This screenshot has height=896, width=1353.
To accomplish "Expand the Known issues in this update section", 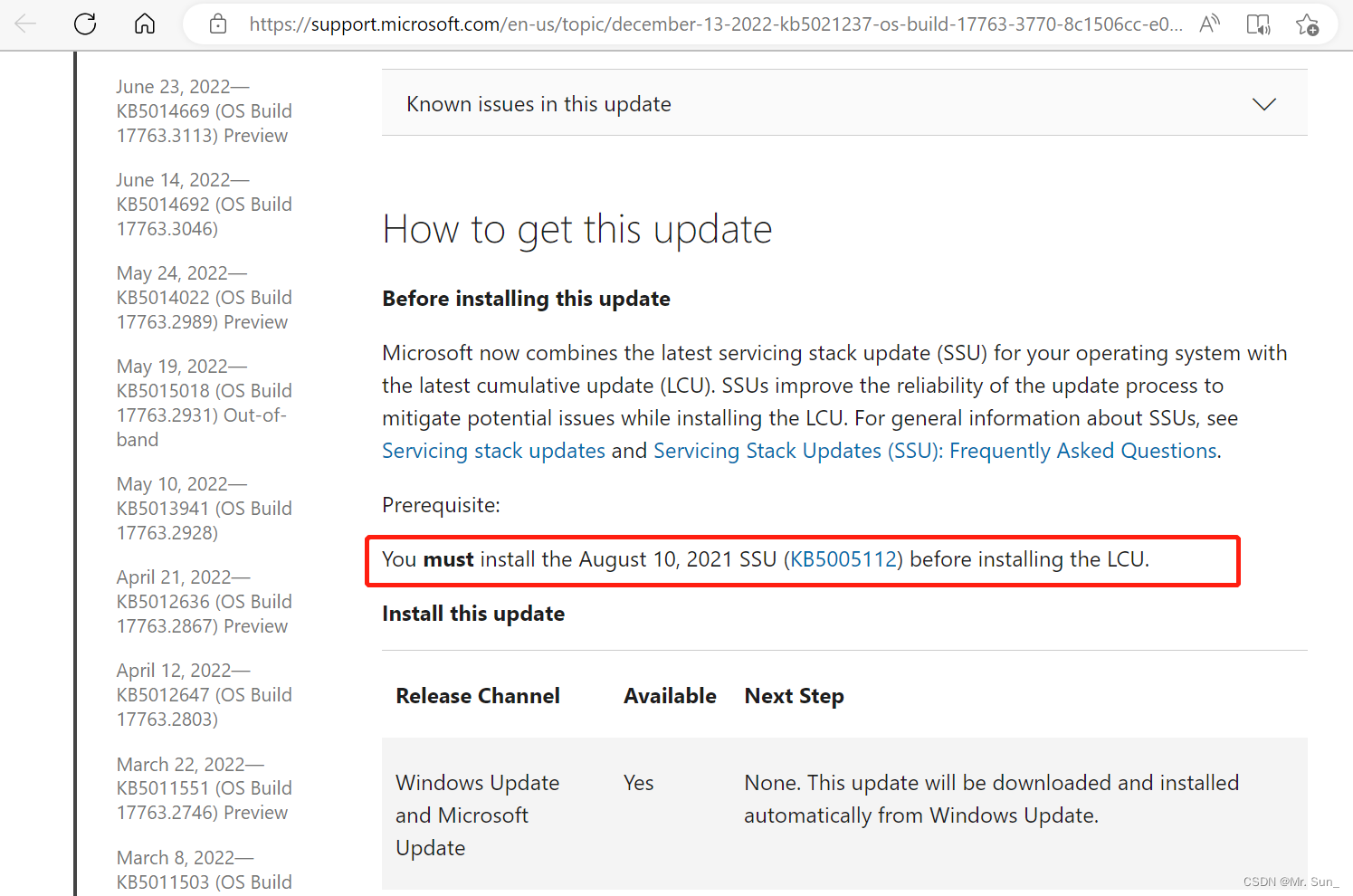I will 1263,103.
